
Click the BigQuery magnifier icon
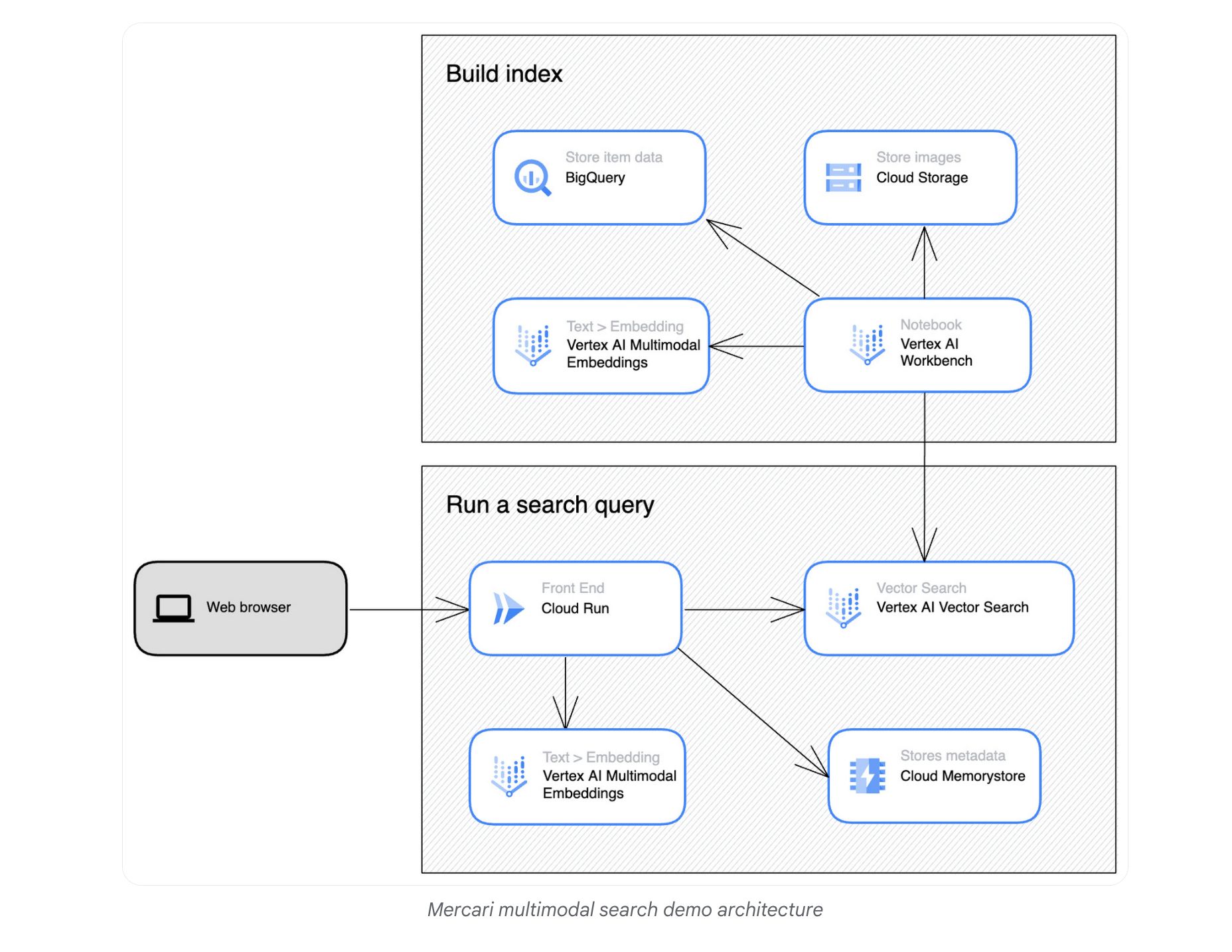click(533, 177)
